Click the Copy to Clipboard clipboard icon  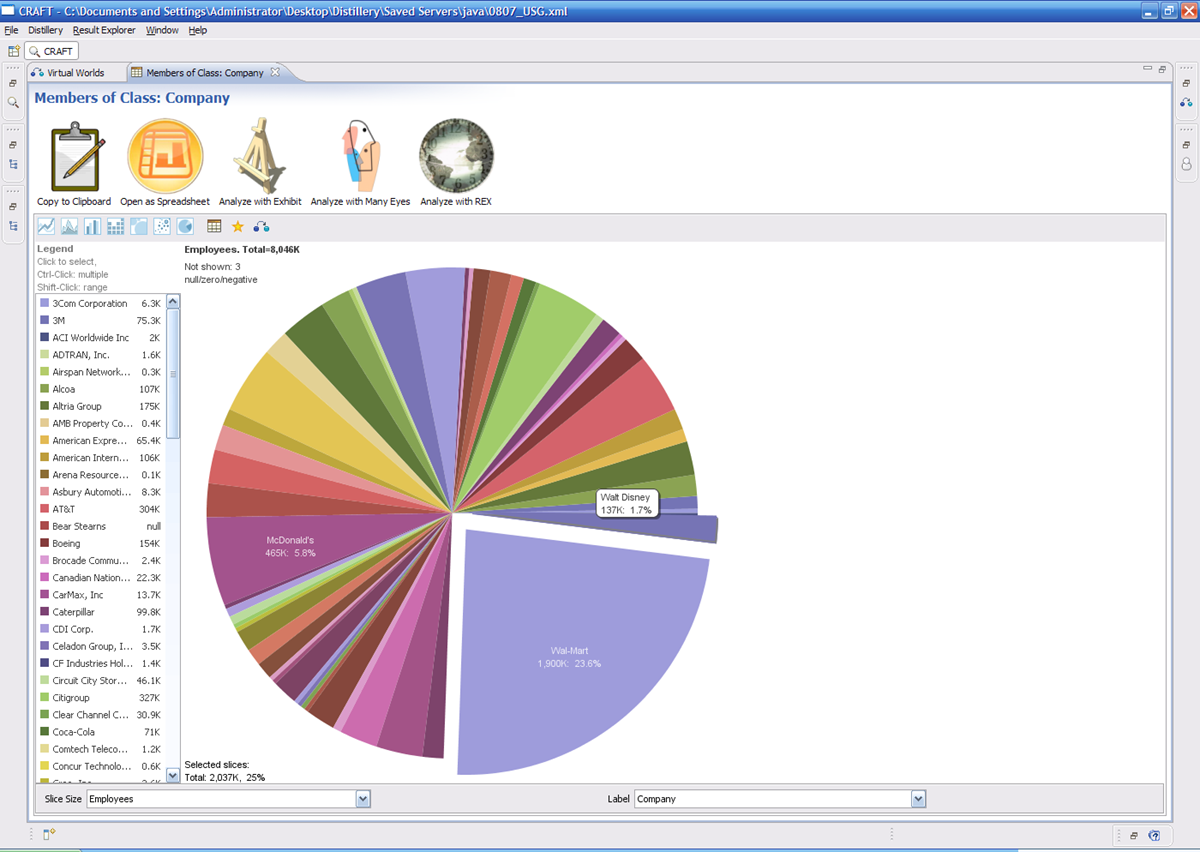(78, 155)
